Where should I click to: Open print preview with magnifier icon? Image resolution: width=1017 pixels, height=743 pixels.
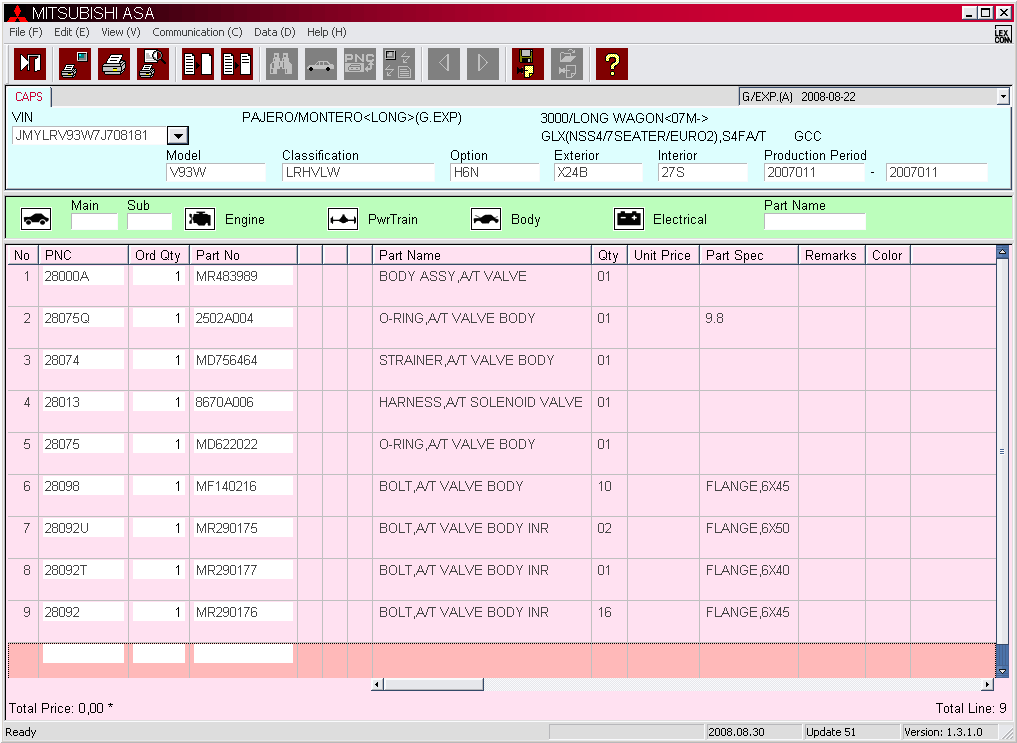tap(153, 64)
